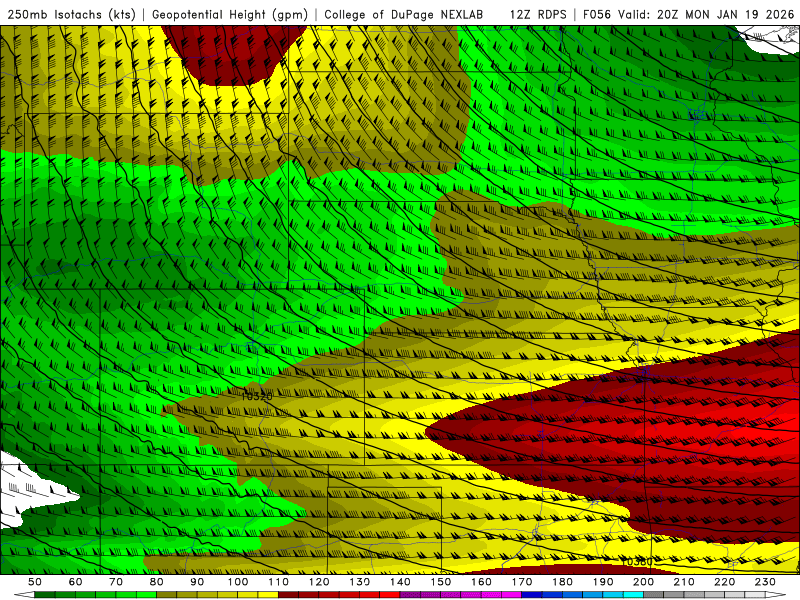Click 'College of DuPage NEXLAB' header text
800x600 pixels.
(404, 14)
